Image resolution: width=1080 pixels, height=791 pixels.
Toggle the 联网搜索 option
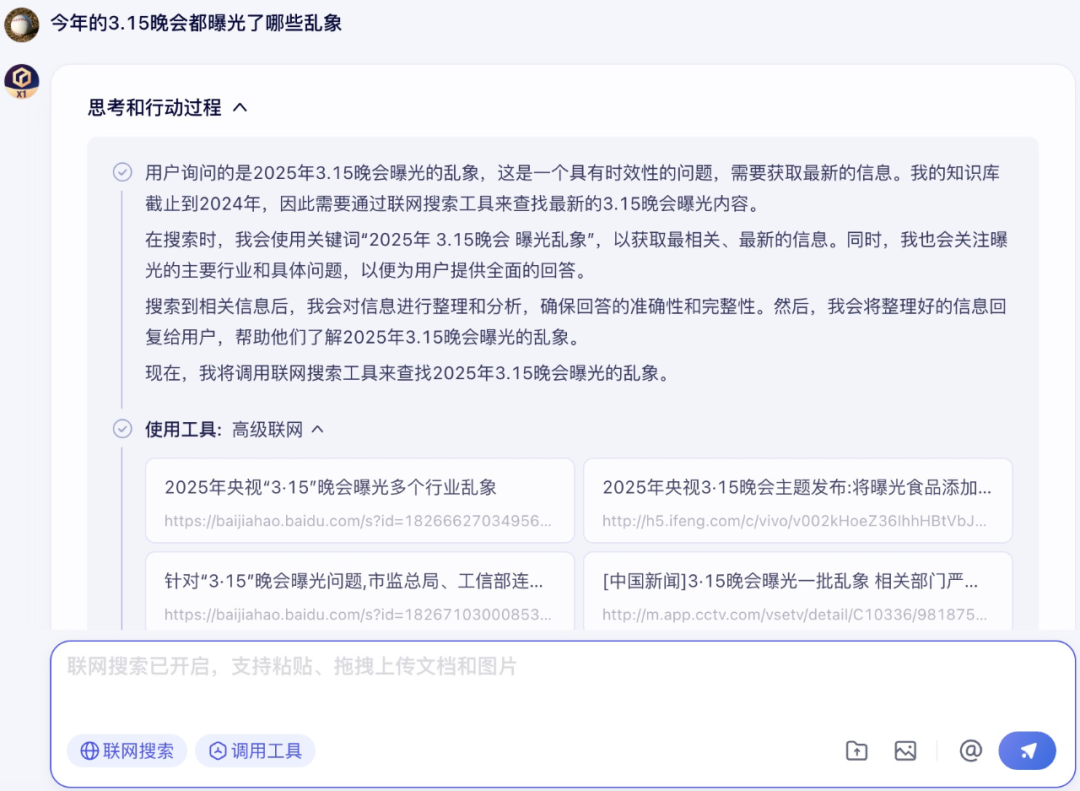tap(127, 750)
